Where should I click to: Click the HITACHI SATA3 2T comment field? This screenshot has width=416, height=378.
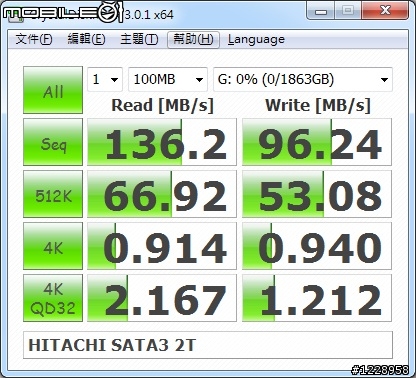point(208,345)
